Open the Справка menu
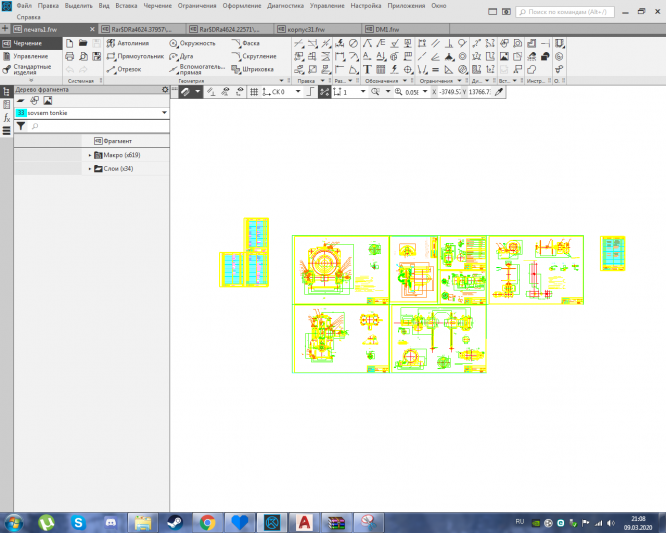Image resolution: width=666 pixels, height=533 pixels. tap(28, 17)
